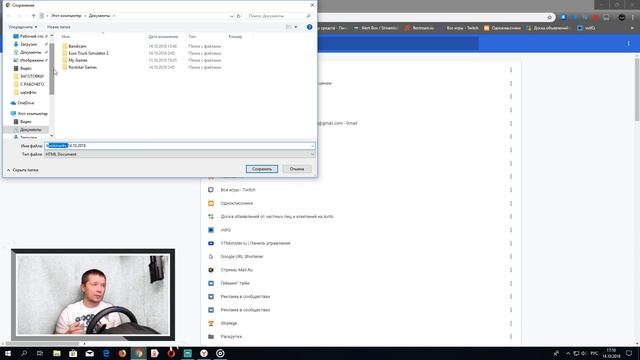Launch Firefox from the taskbar
Image resolution: width=640 pixels, height=360 pixels.
coord(122,353)
